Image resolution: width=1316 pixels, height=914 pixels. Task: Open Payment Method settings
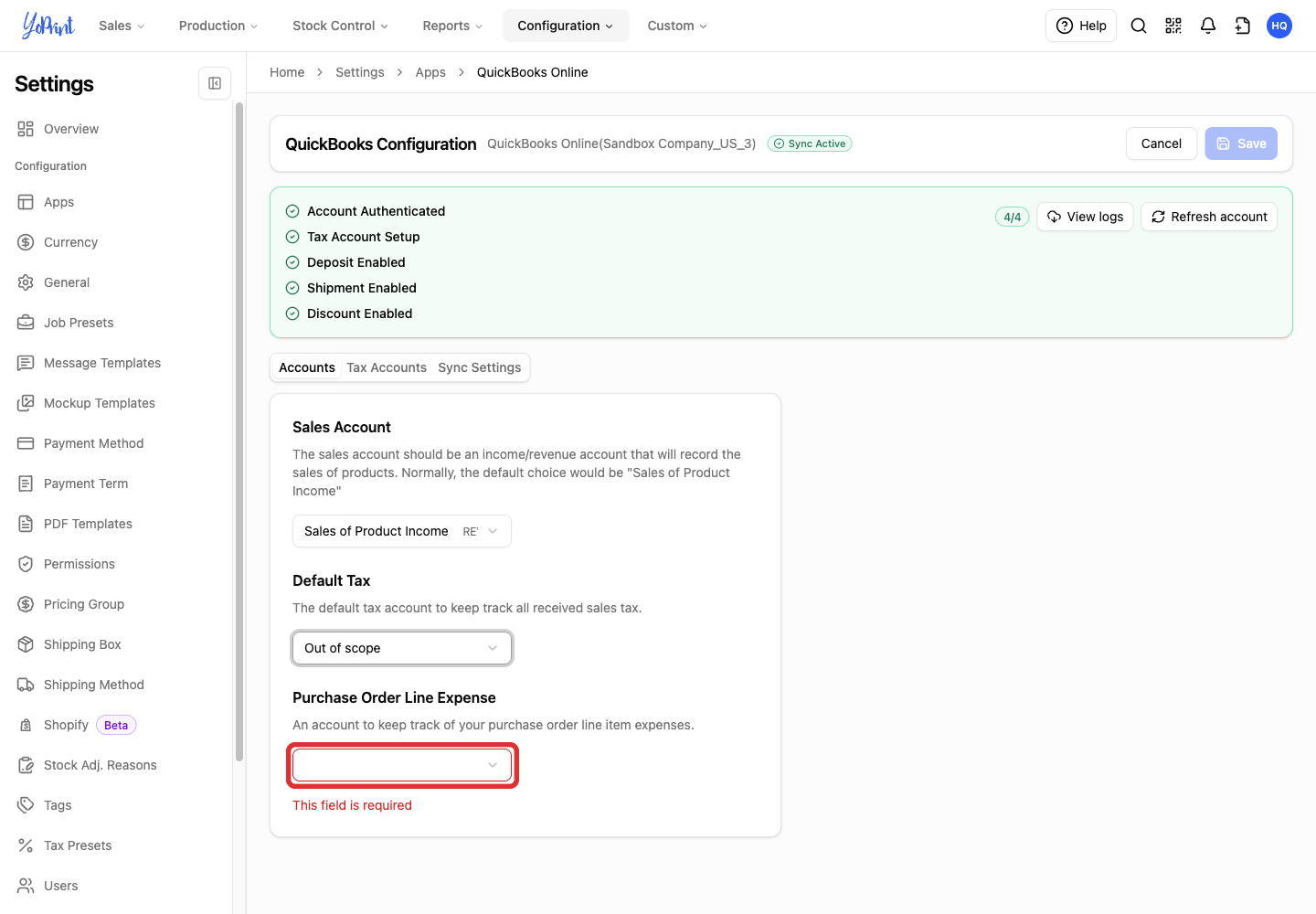click(116, 443)
